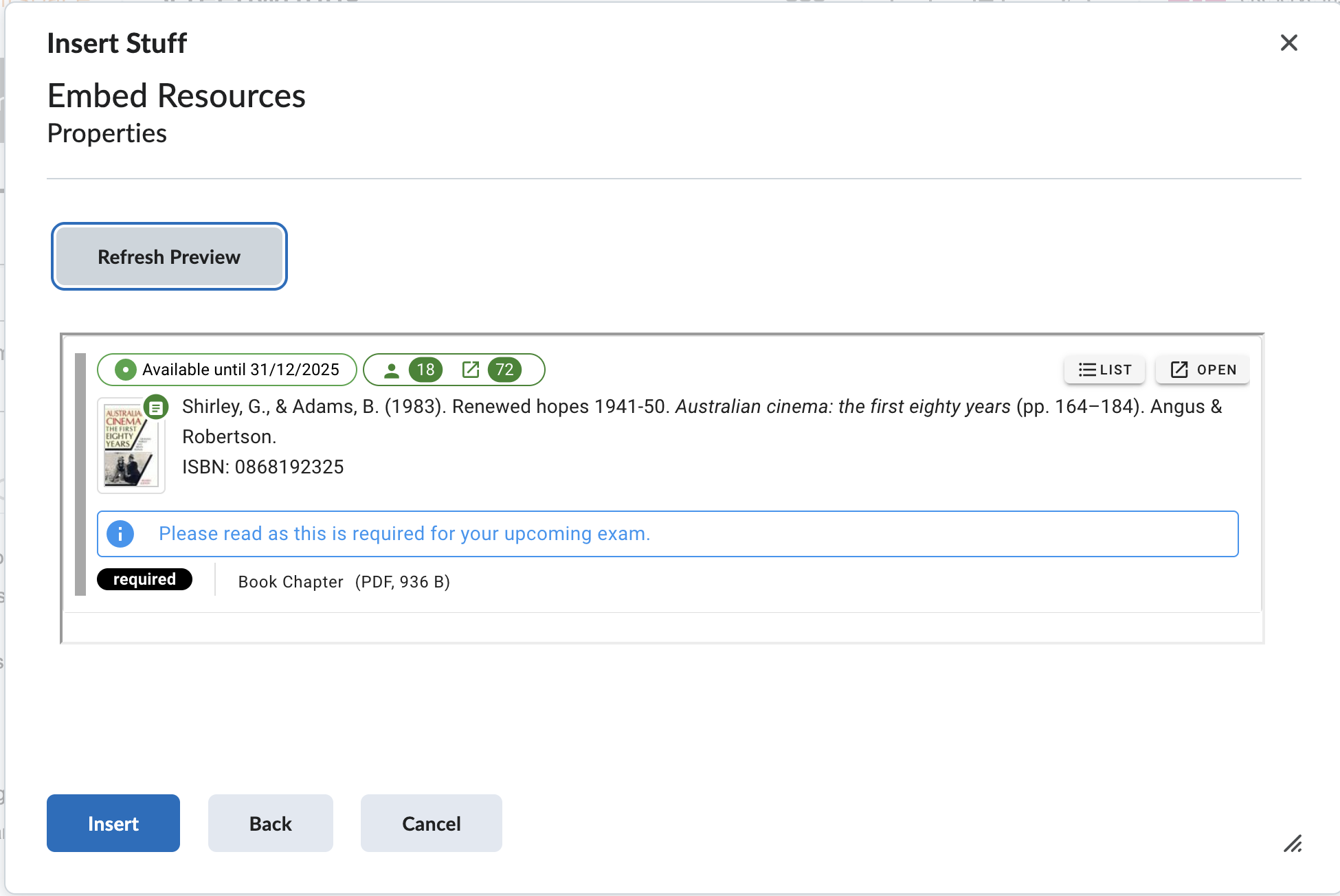1340x896 pixels.
Task: Click the exam reading note text
Action: coord(404,533)
